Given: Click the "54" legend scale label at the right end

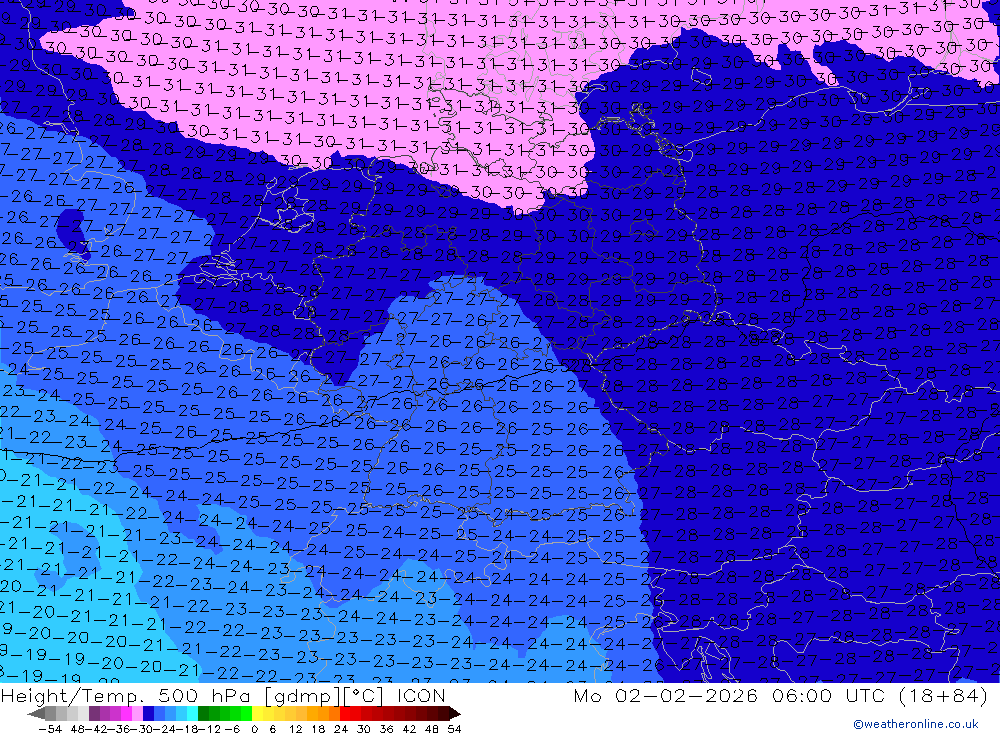Looking at the screenshot, I should point(454,729).
